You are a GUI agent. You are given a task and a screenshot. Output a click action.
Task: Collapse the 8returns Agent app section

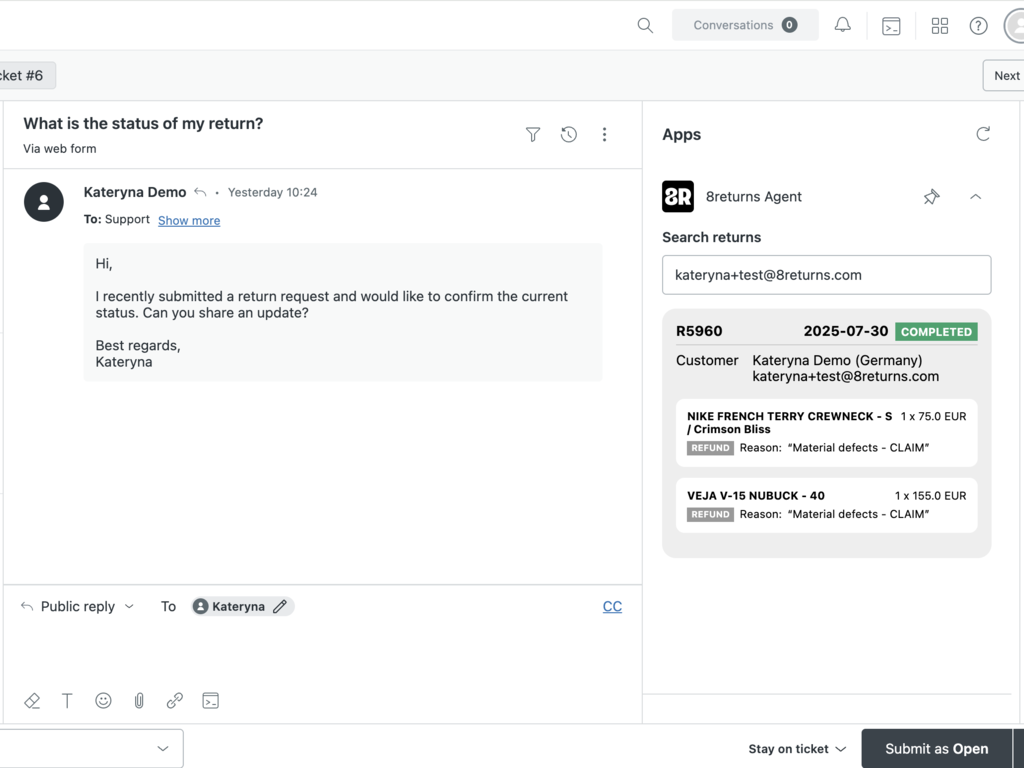[975, 197]
